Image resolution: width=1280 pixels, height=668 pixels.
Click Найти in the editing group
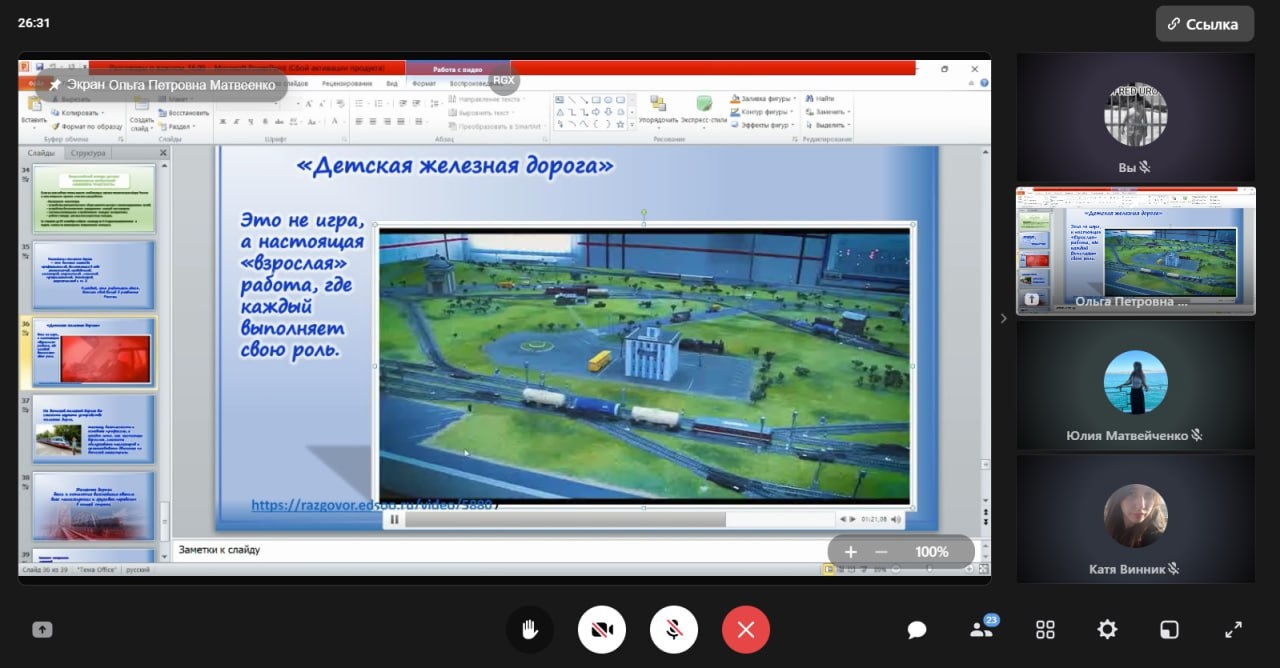pyautogui.click(x=819, y=99)
